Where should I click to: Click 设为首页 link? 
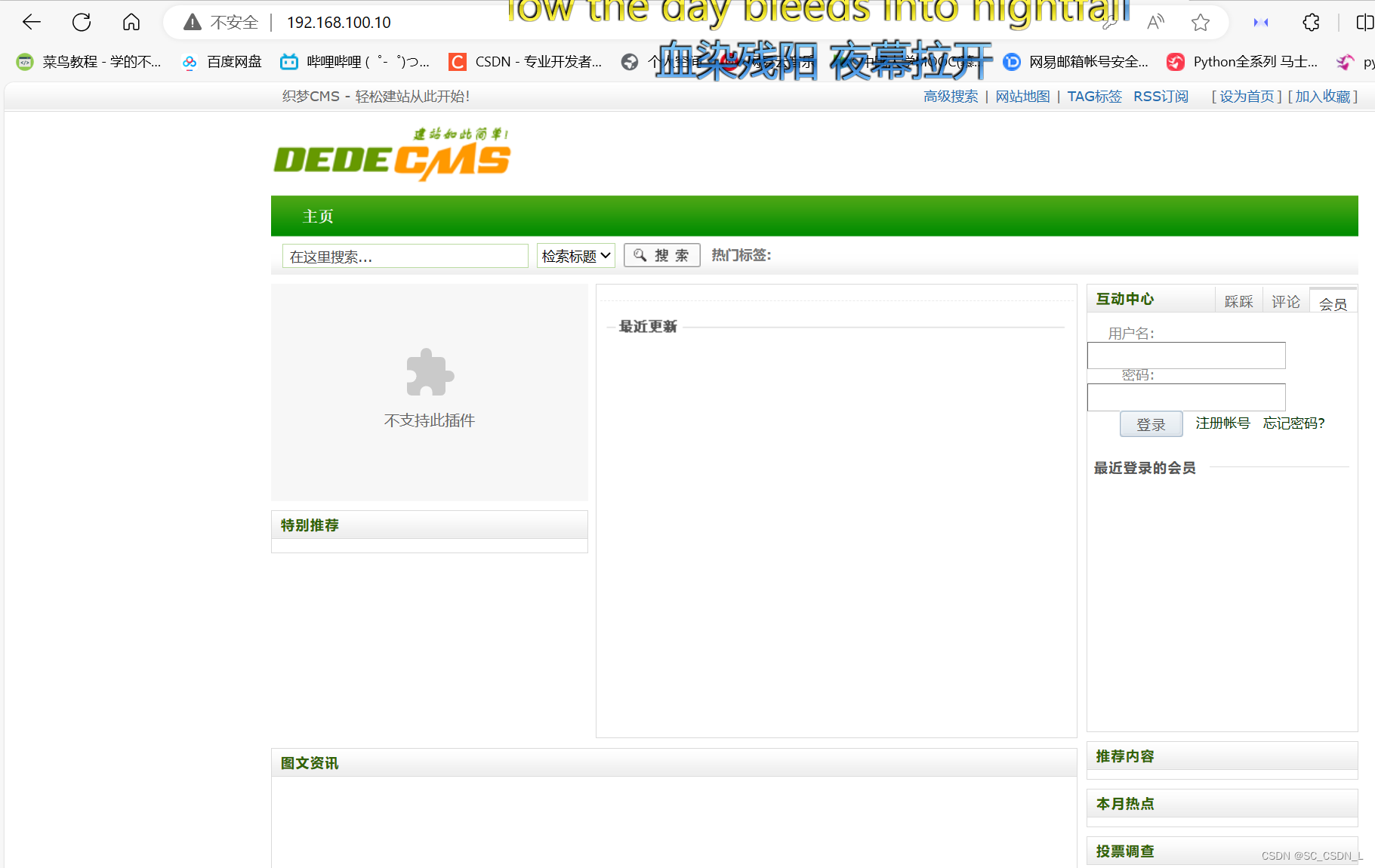coord(1247,97)
